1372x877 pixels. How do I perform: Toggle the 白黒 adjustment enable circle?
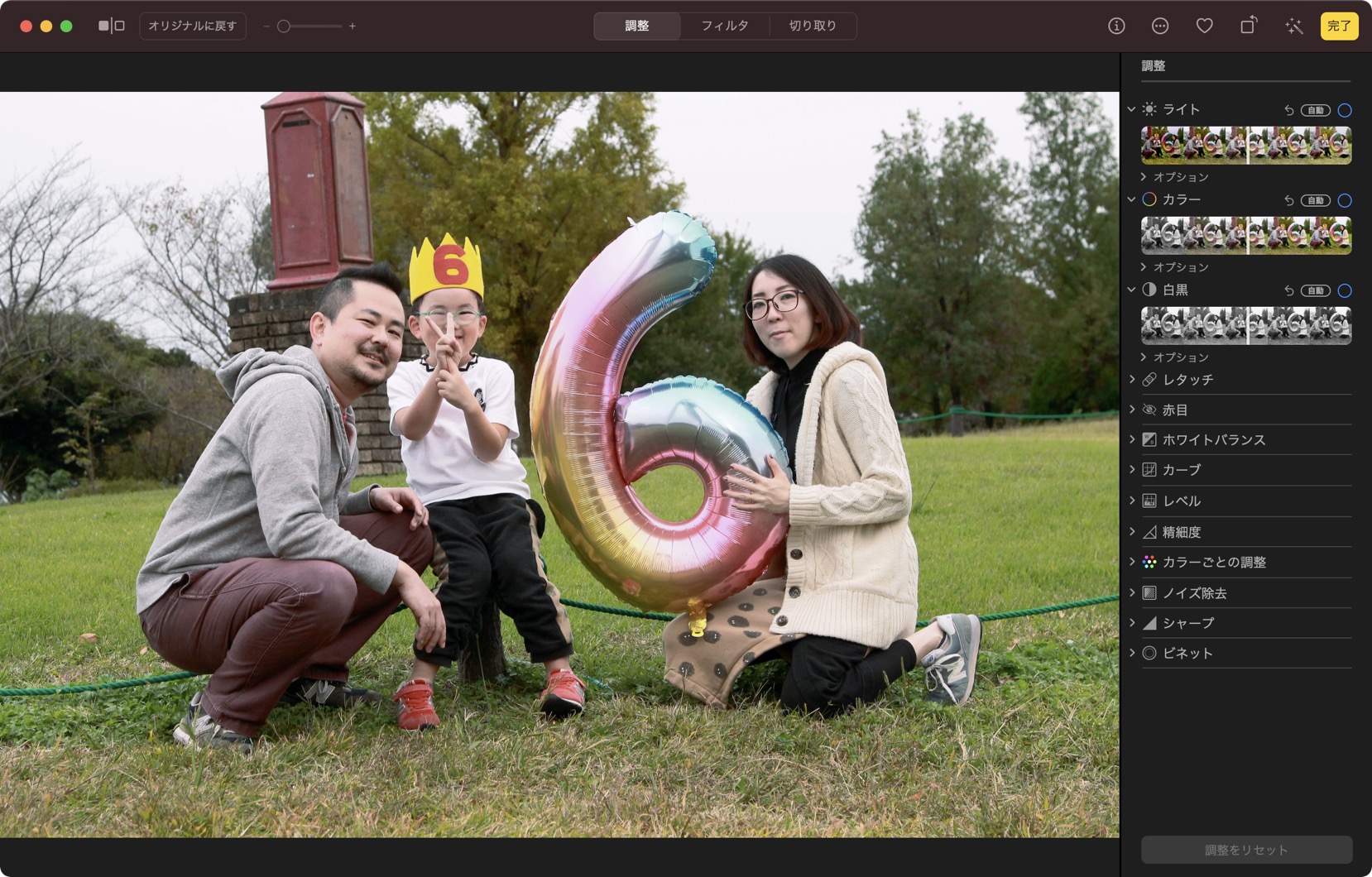click(x=1345, y=290)
